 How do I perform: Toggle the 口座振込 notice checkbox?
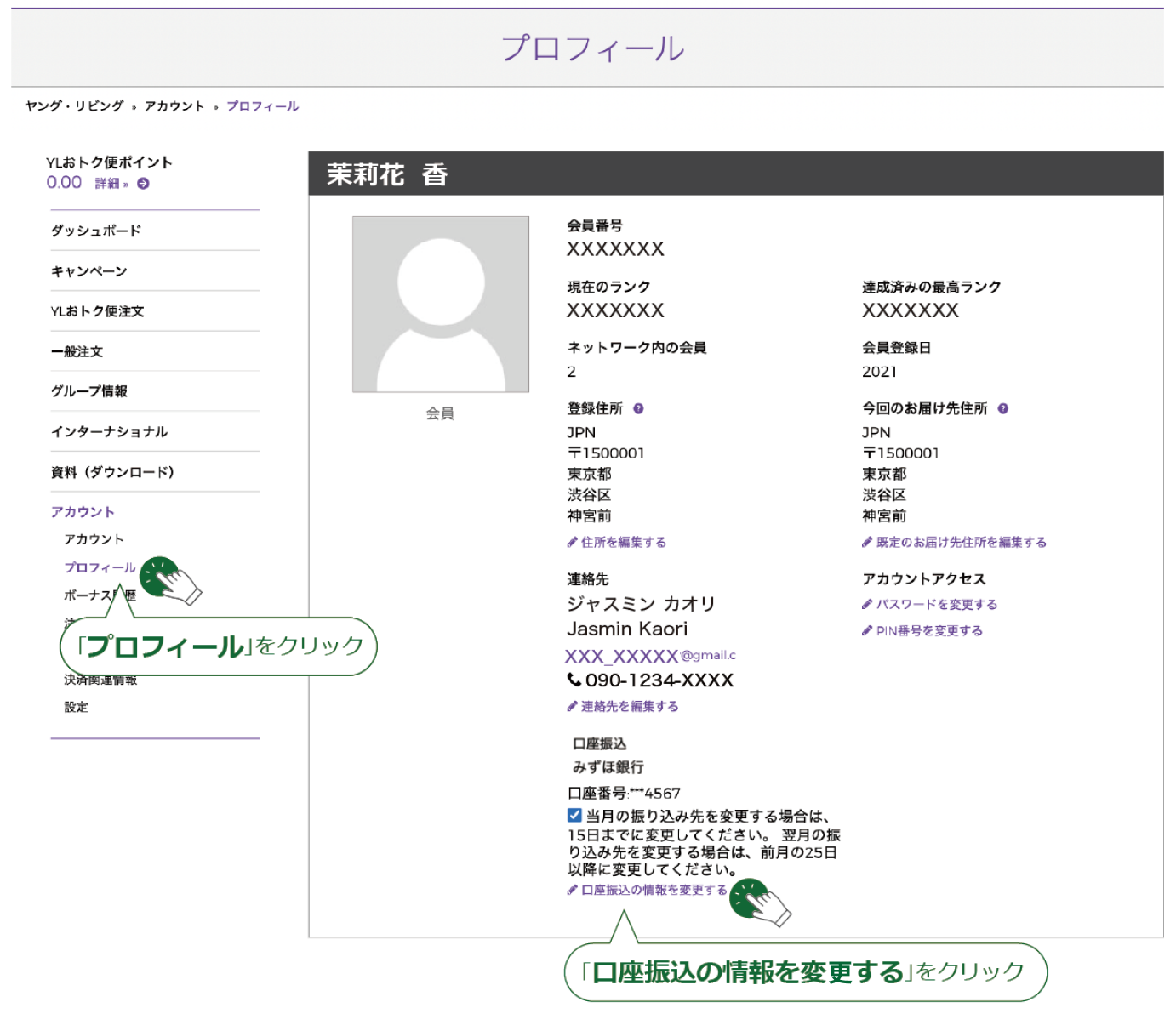click(x=574, y=815)
